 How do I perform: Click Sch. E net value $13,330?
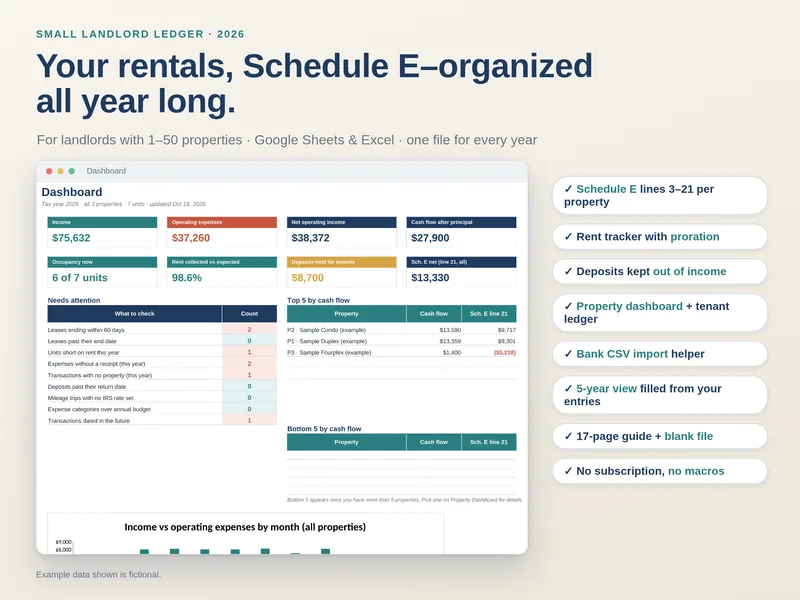click(x=430, y=278)
